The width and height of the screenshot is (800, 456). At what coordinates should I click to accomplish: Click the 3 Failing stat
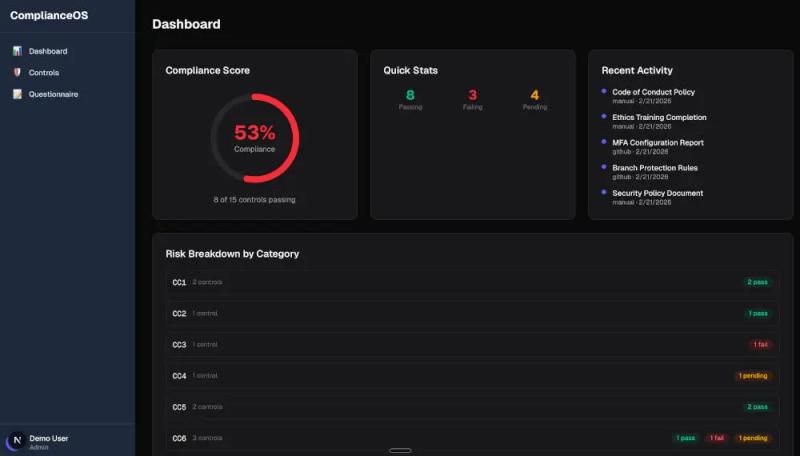point(472,99)
